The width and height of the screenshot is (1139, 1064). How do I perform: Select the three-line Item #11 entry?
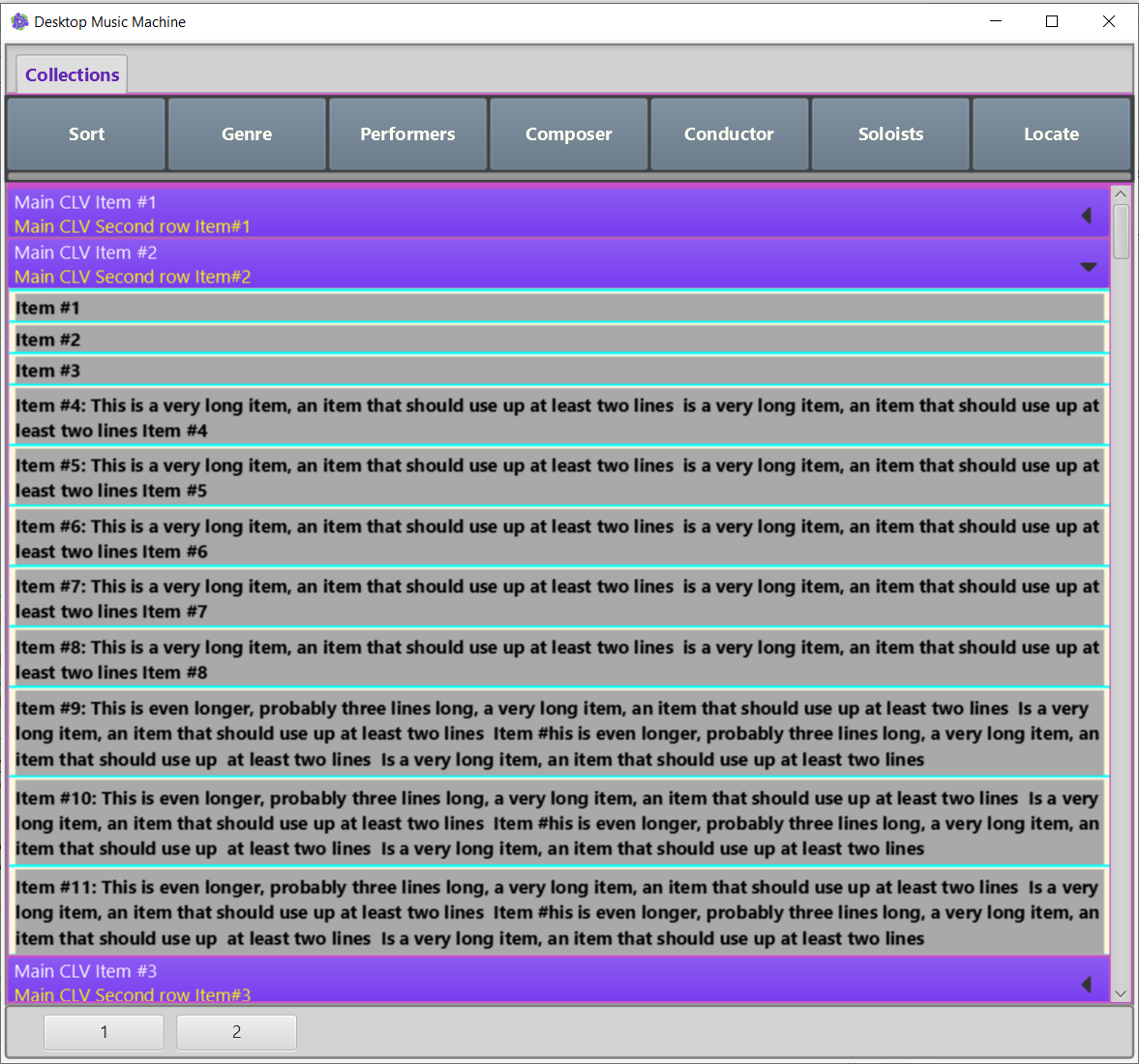[558, 912]
